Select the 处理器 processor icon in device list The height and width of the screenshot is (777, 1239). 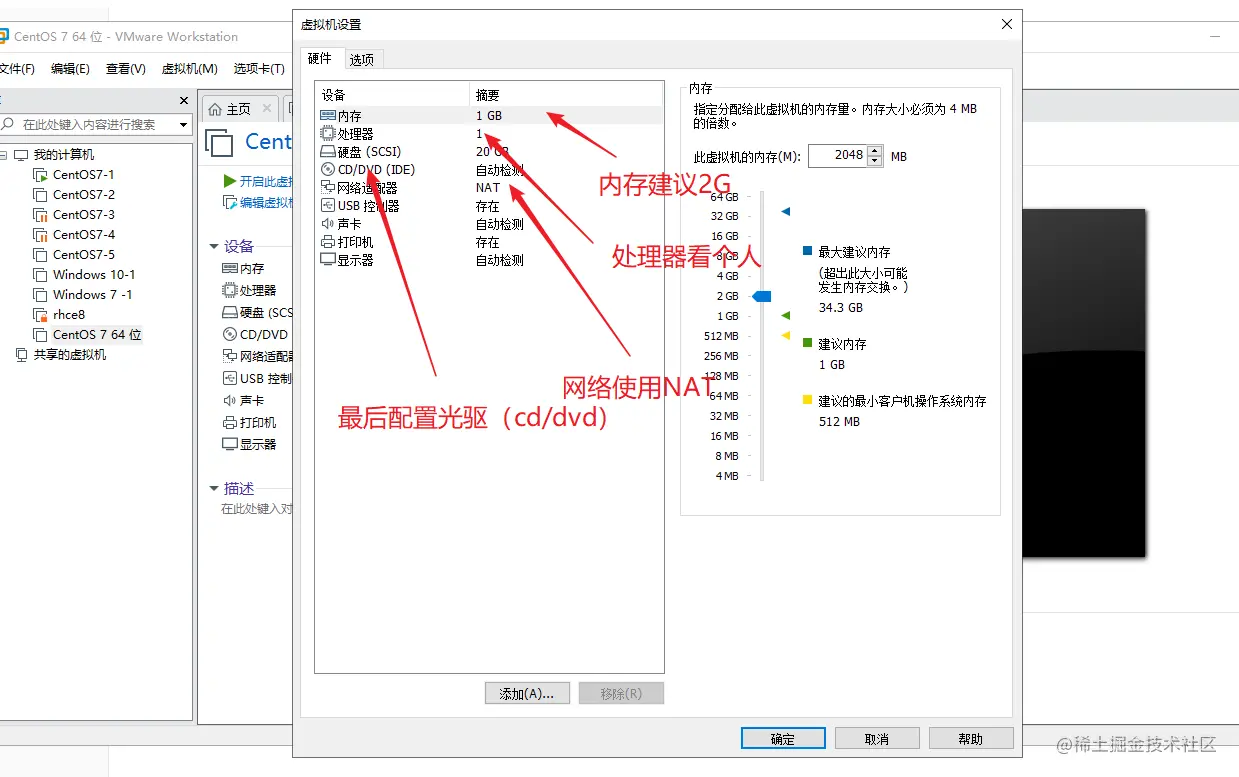[327, 134]
